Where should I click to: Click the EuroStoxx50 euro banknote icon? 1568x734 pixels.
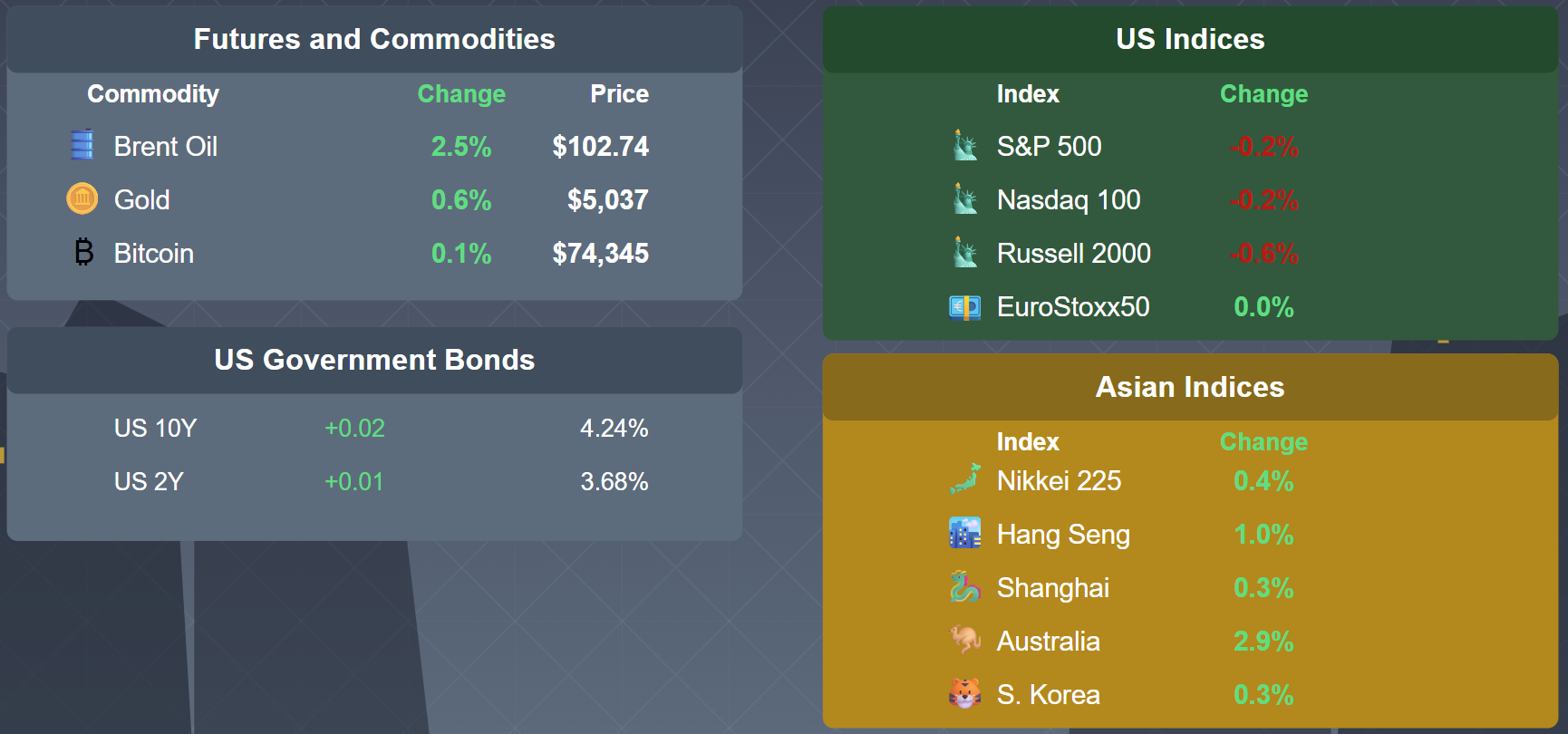(x=965, y=307)
